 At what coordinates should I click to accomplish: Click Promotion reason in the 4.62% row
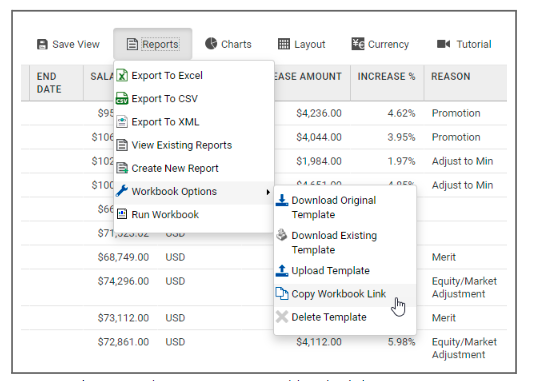tap(456, 113)
